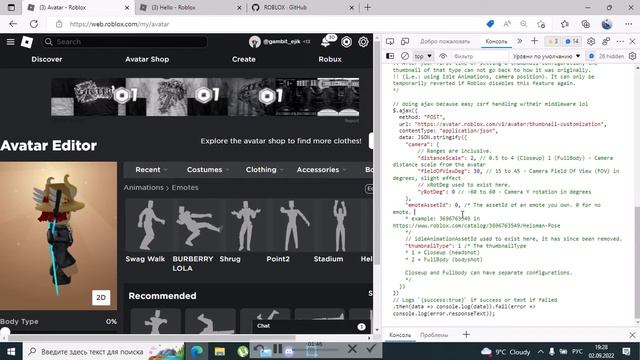Pause the screen recording
640x360 pixels.
click(278, 349)
